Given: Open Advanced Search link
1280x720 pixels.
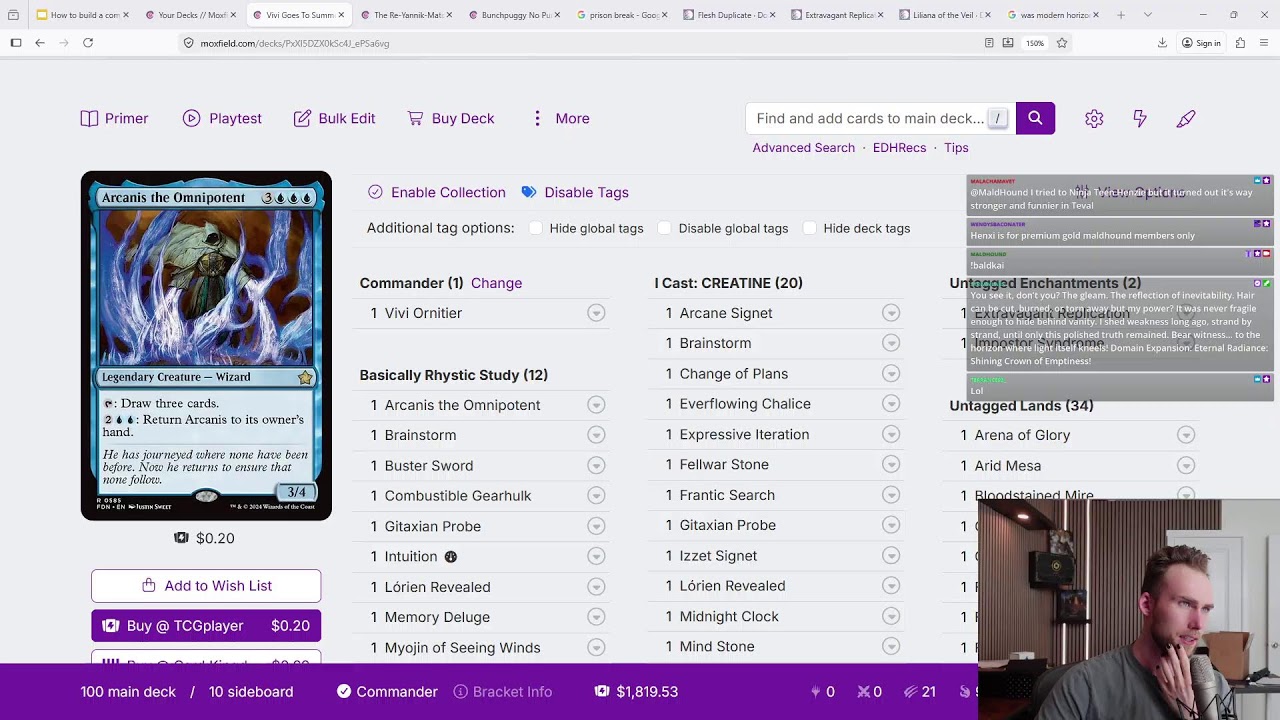Looking at the screenshot, I should click(x=804, y=148).
